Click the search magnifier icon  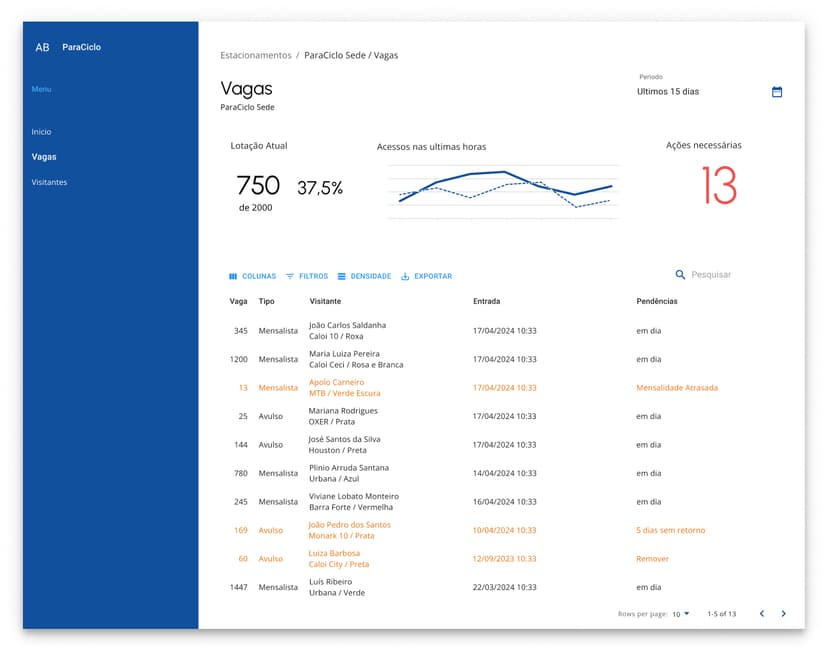coord(680,275)
